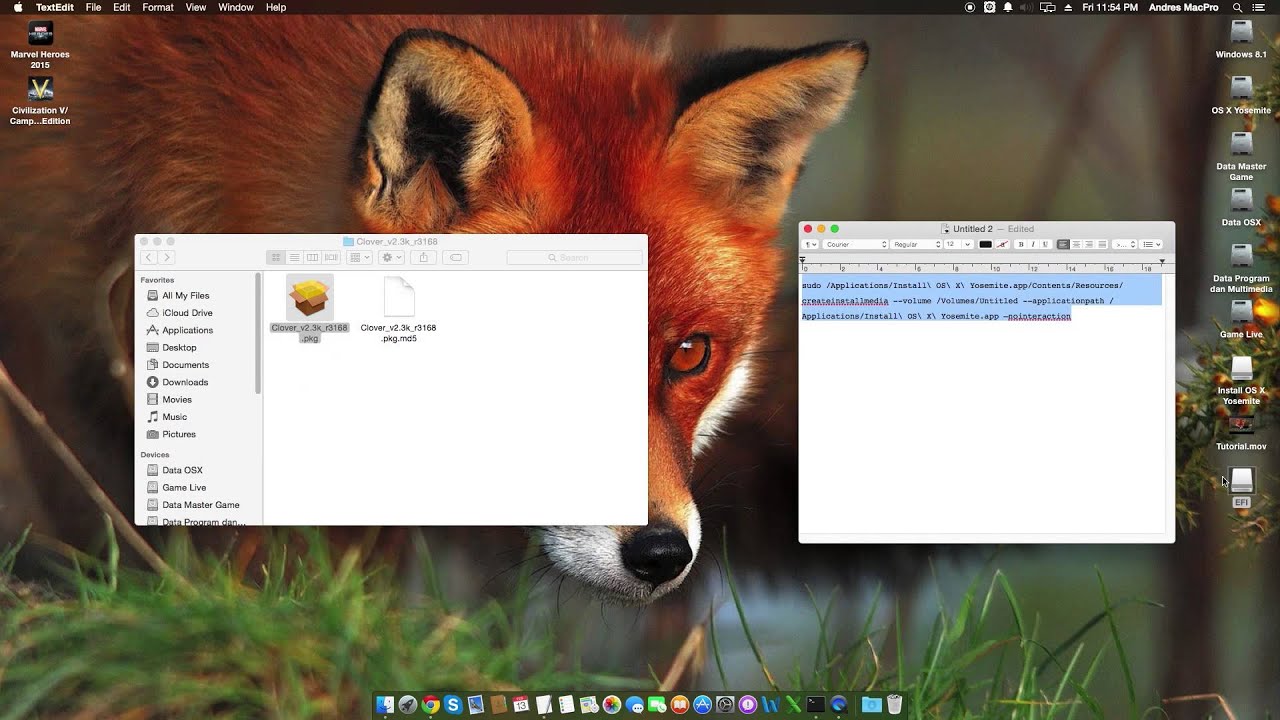Select Desktop in Finder sidebar
Viewport: 1280px width, 720px height.
(179, 348)
